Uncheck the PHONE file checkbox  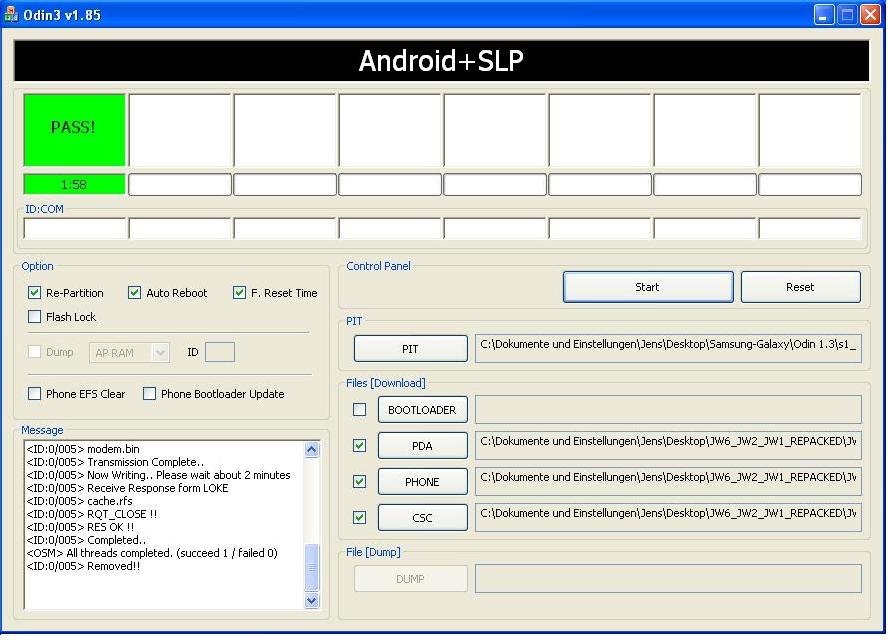(x=360, y=482)
